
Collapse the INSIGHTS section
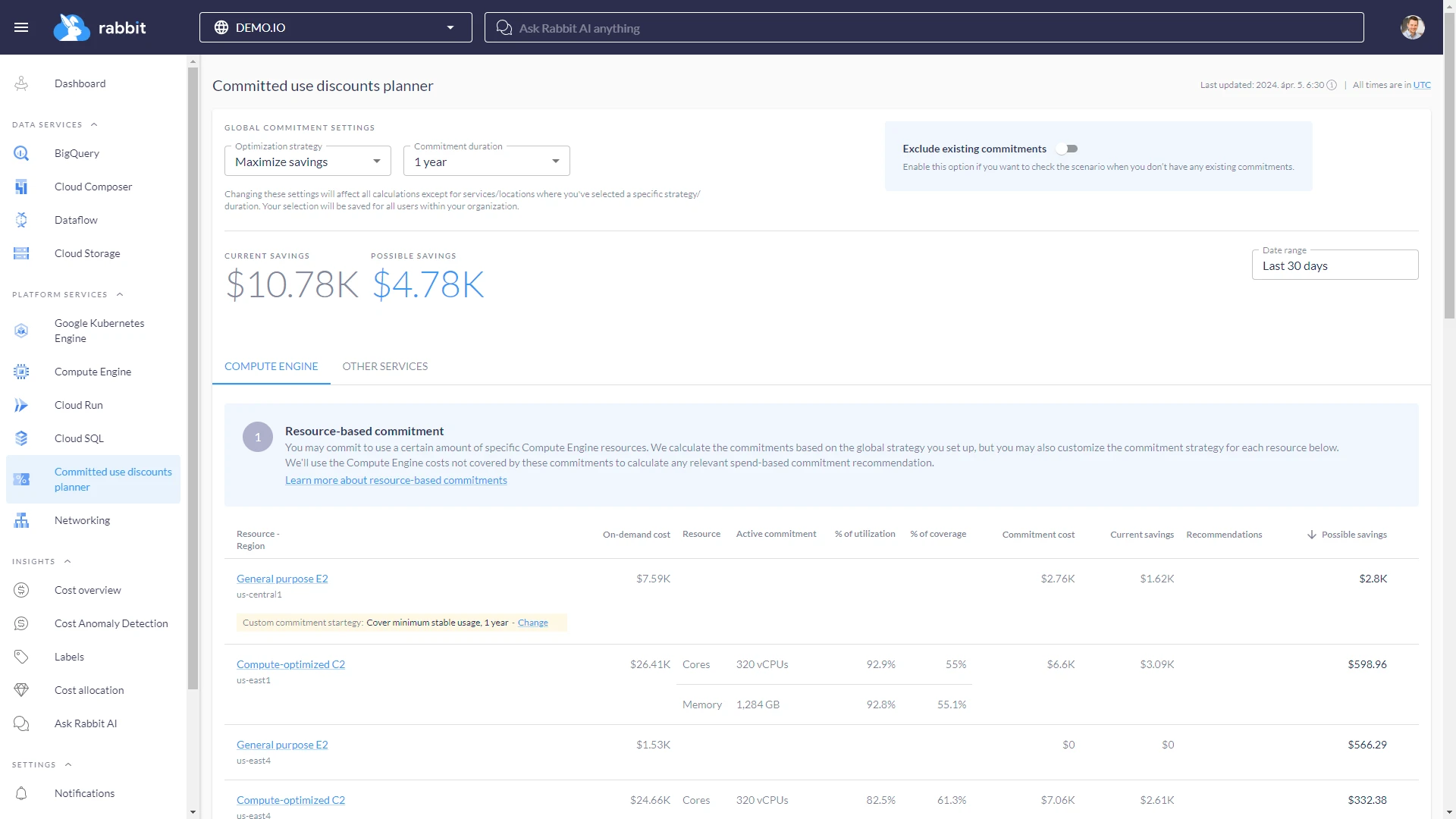(68, 561)
